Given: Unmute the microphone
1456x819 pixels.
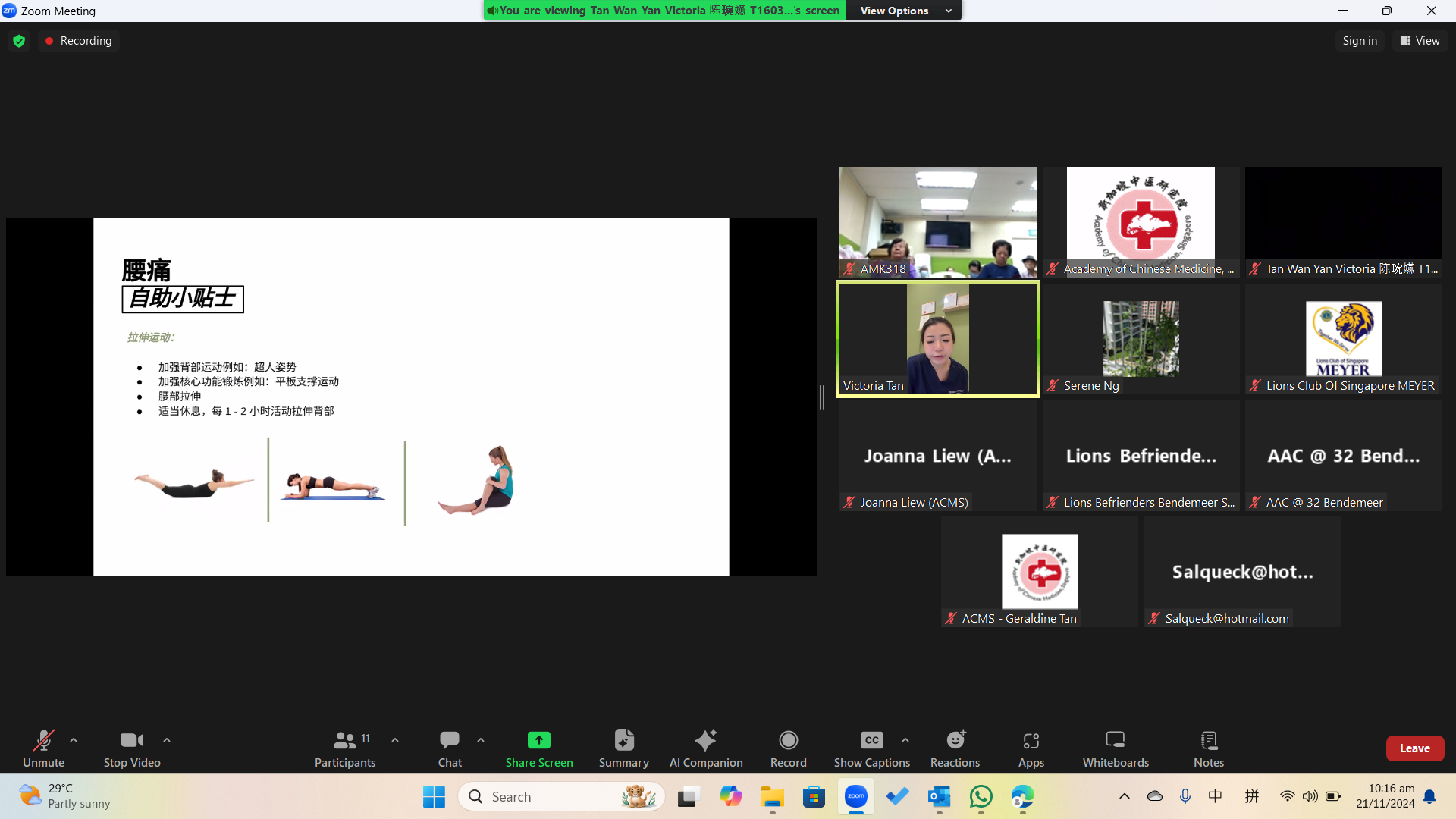Looking at the screenshot, I should 43,740.
